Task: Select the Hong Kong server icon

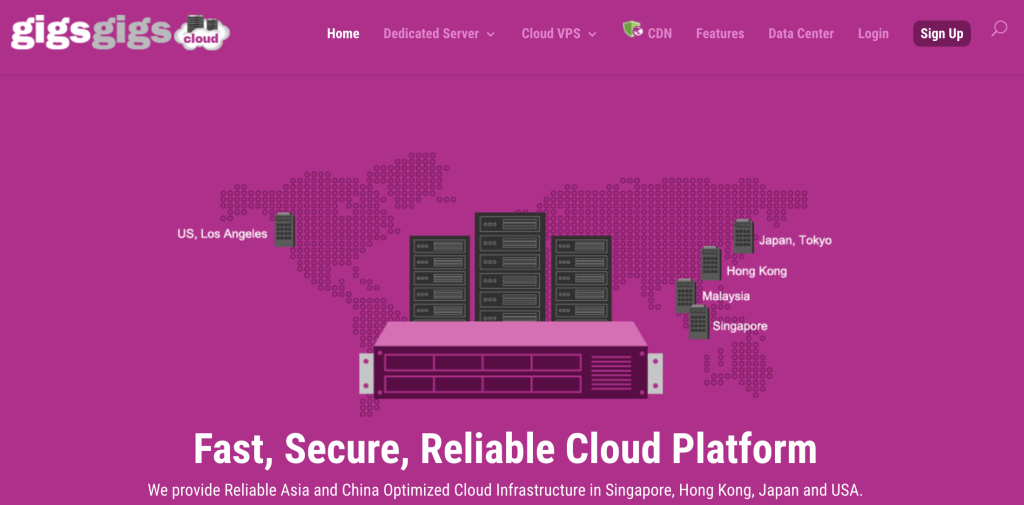Action: (711, 263)
